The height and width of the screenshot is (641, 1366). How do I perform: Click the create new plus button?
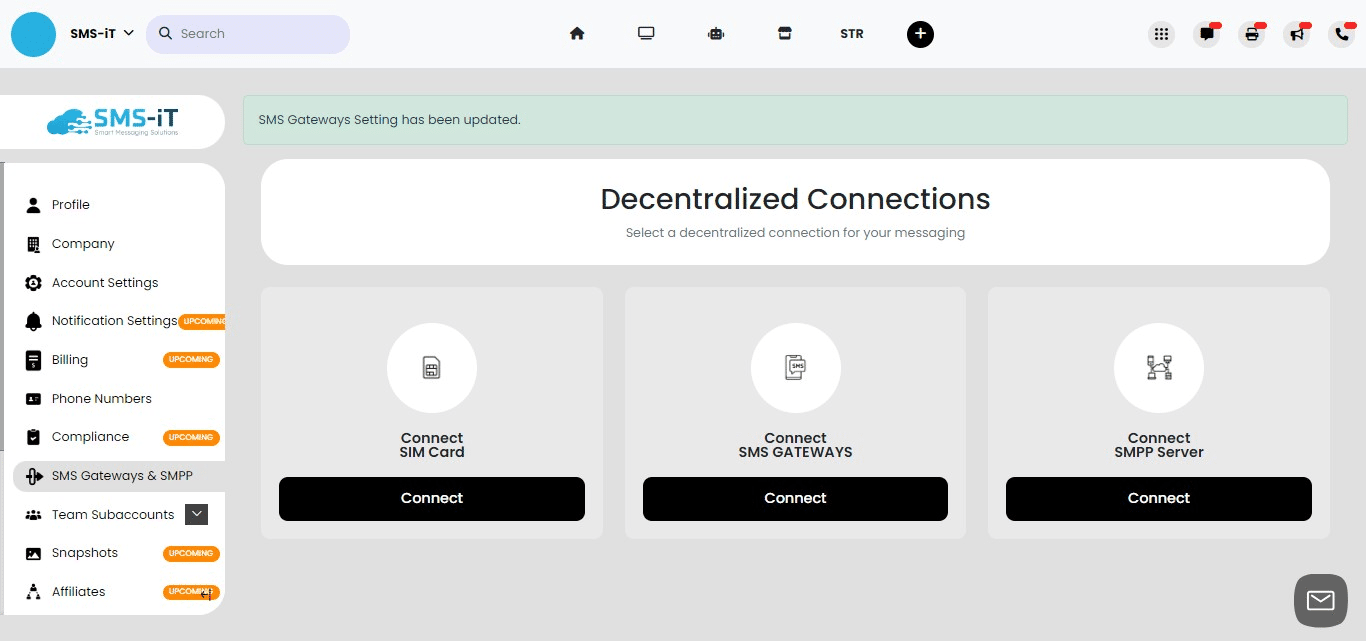920,34
